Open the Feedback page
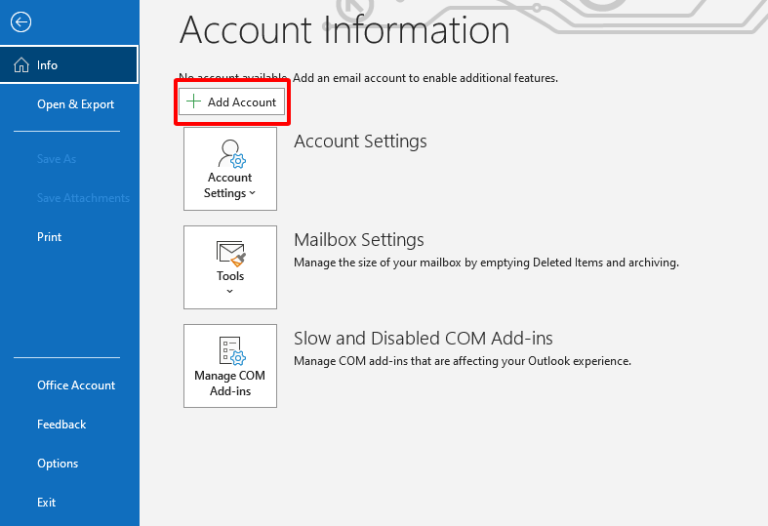The width and height of the screenshot is (768, 526). pyautogui.click(x=61, y=425)
